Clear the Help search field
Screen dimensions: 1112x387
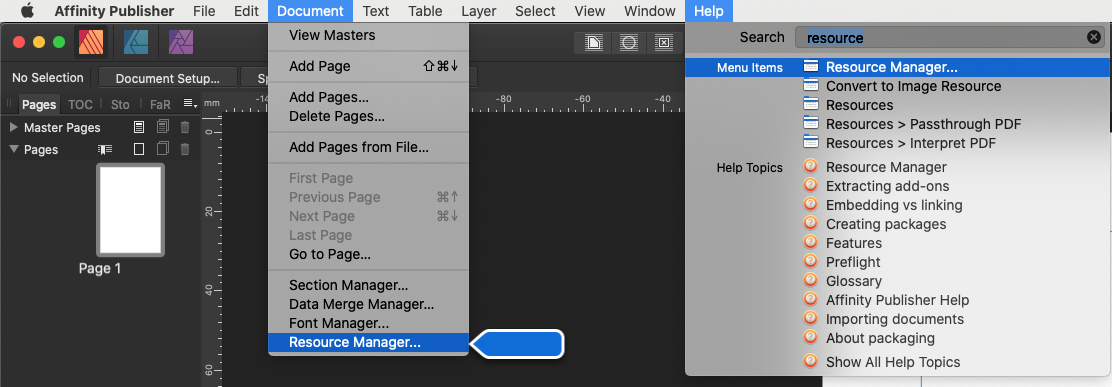[1094, 38]
